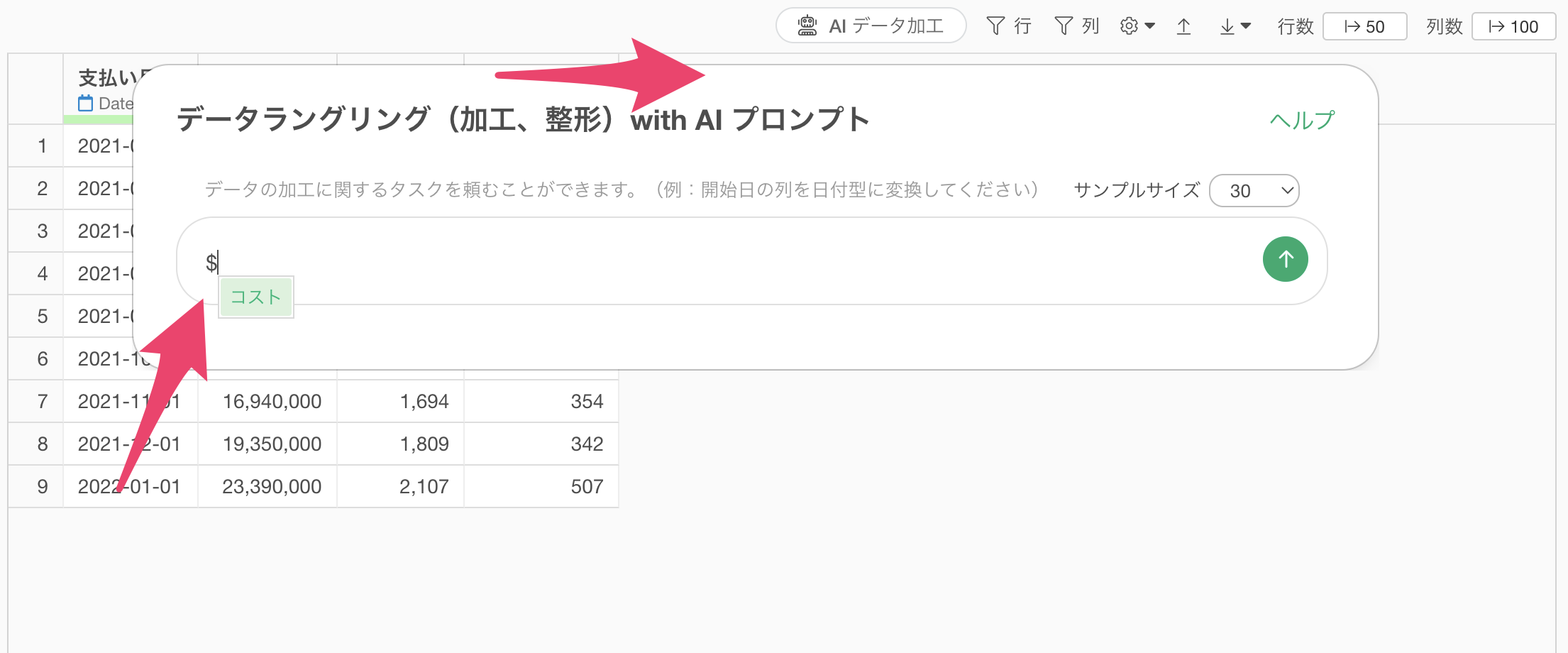Screen dimensions: 1568x653
Task: Open the download arrow dropdown
Action: pyautogui.click(x=1235, y=26)
